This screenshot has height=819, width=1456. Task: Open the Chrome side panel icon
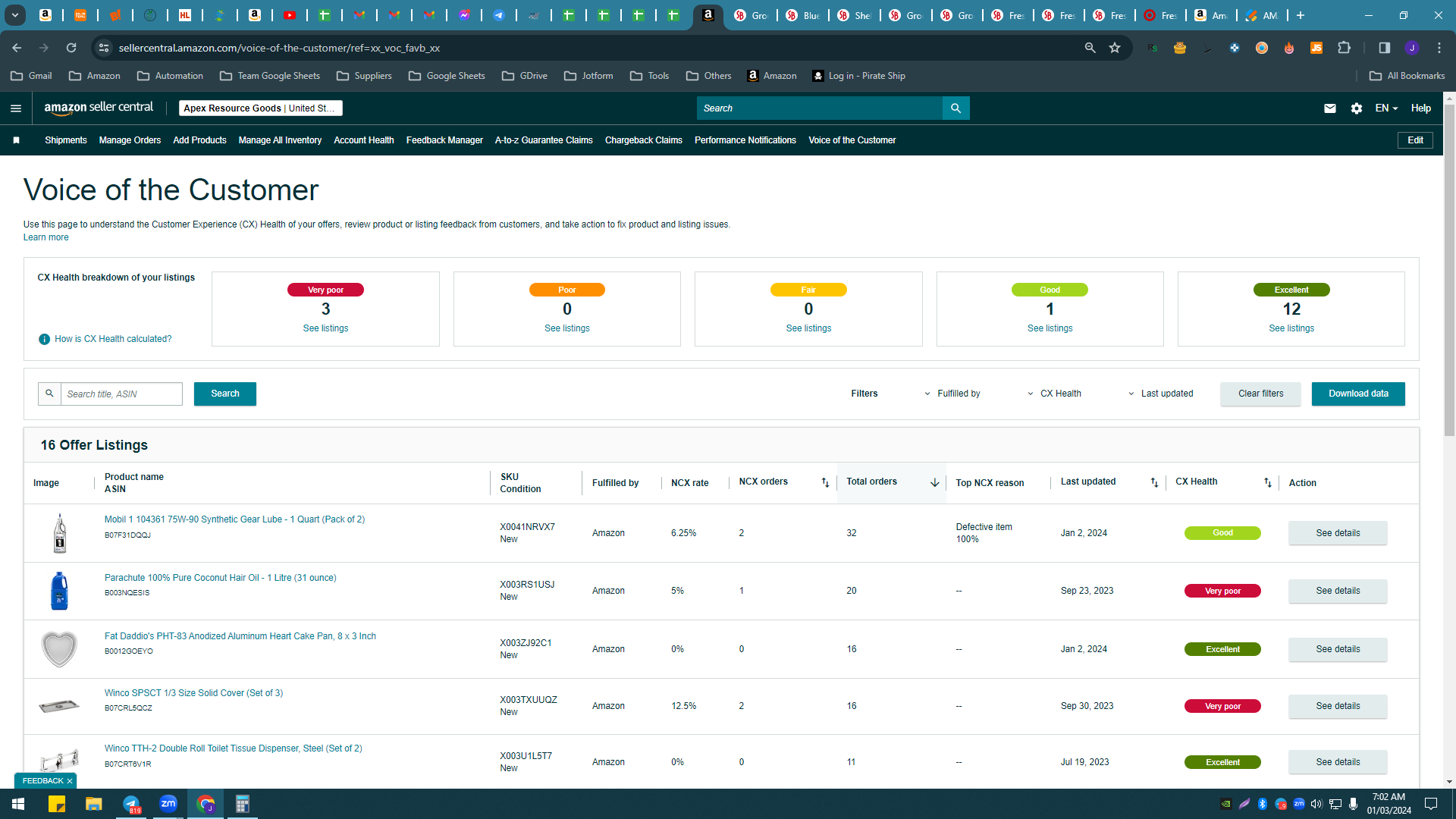(x=1384, y=48)
